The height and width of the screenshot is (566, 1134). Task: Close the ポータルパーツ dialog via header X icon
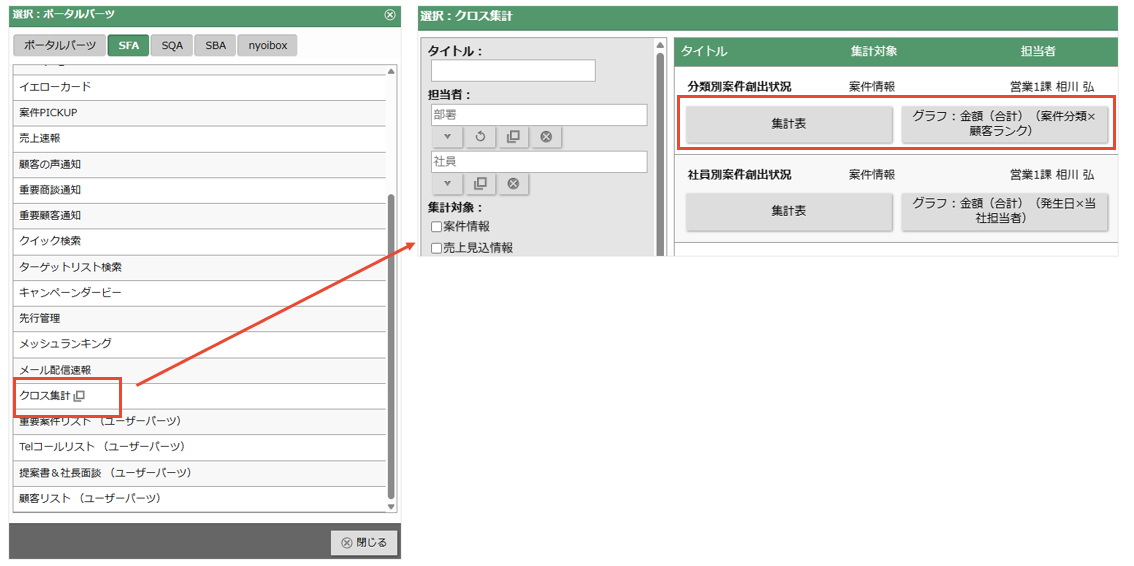(389, 15)
